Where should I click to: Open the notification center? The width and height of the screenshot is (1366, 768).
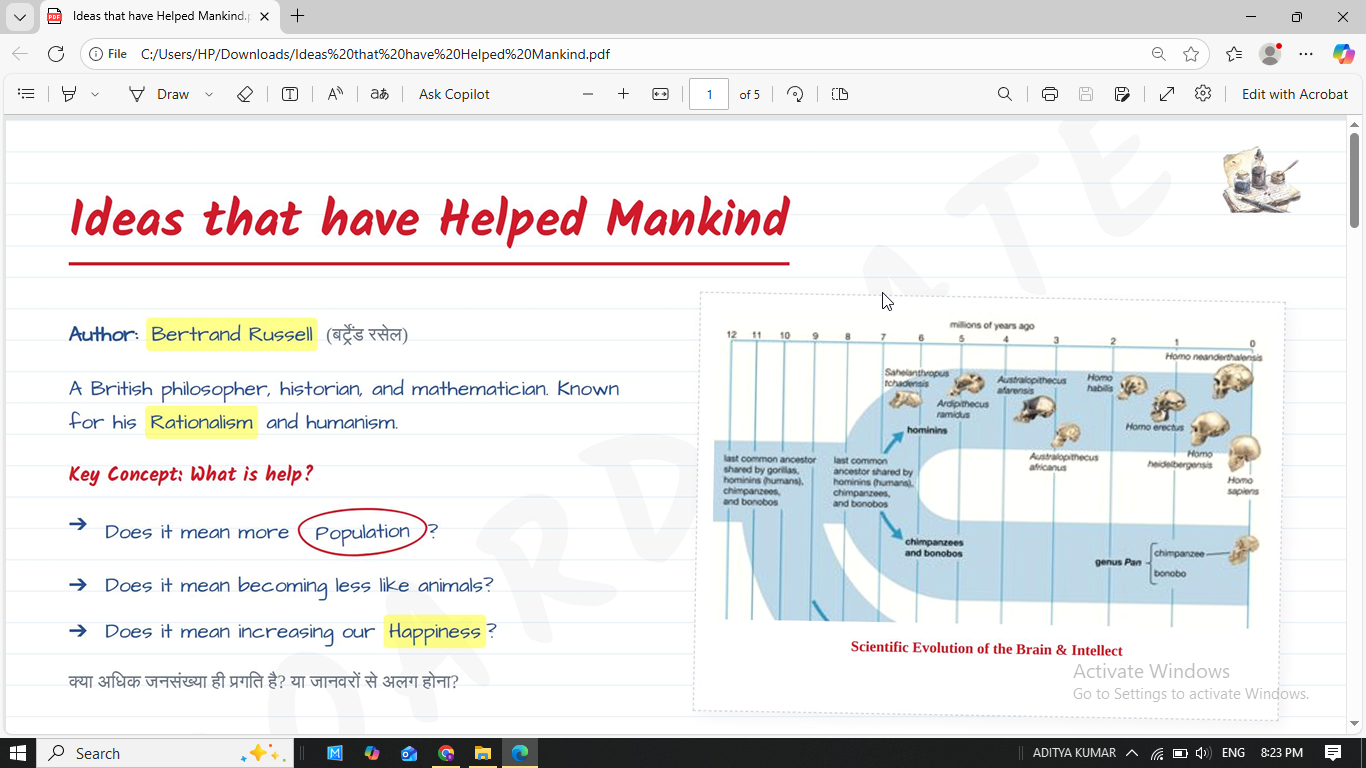tap(1333, 753)
